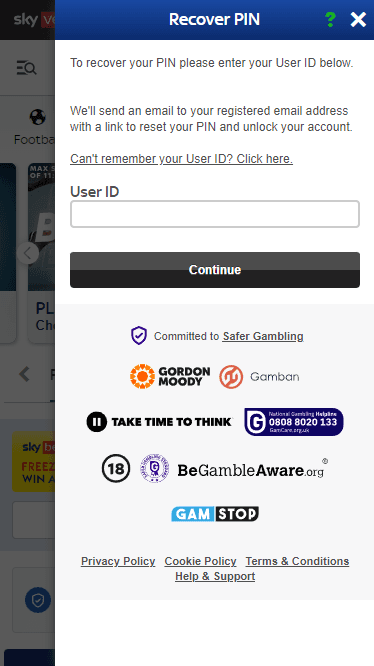The image size is (374, 666).
Task: Open the Terms & Conditions link
Action: click(297, 561)
